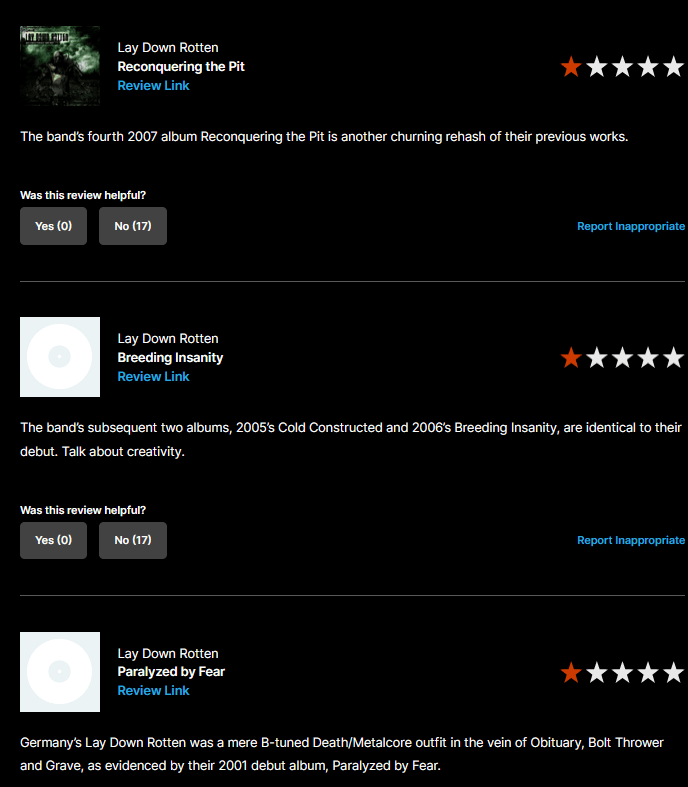This screenshot has height=787, width=688.
Task: Click first star on Reconquering the Pit rating
Action: point(571,67)
